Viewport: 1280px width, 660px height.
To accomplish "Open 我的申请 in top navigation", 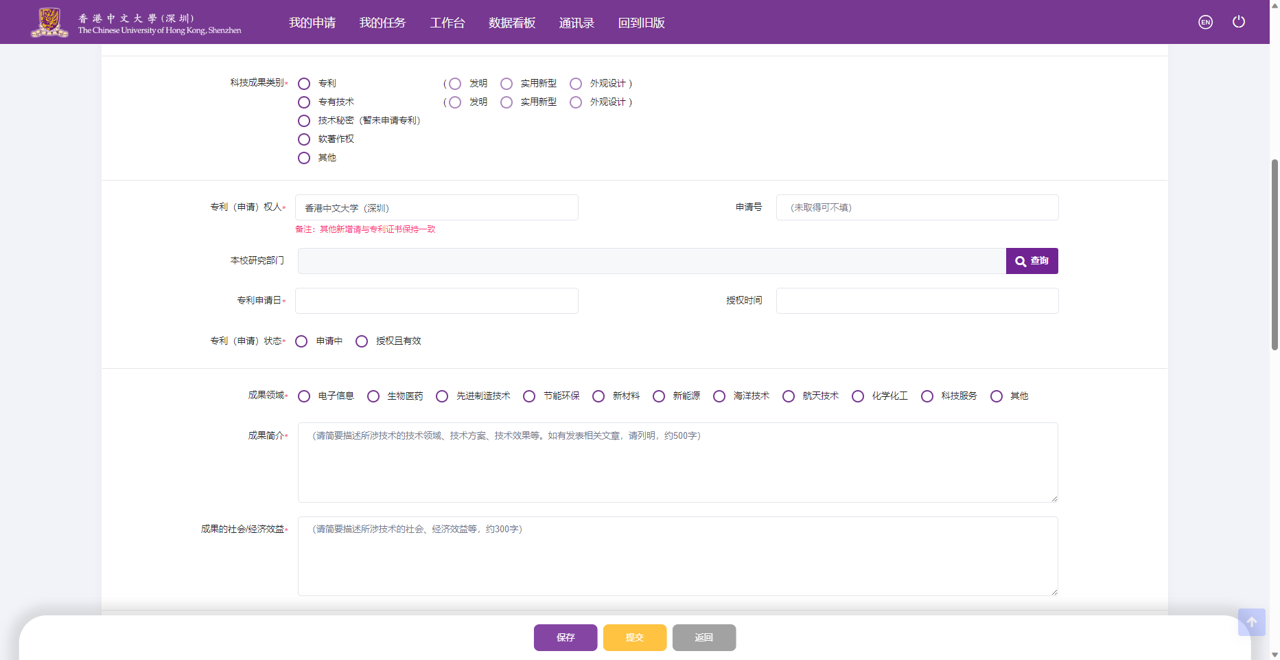I will point(312,23).
